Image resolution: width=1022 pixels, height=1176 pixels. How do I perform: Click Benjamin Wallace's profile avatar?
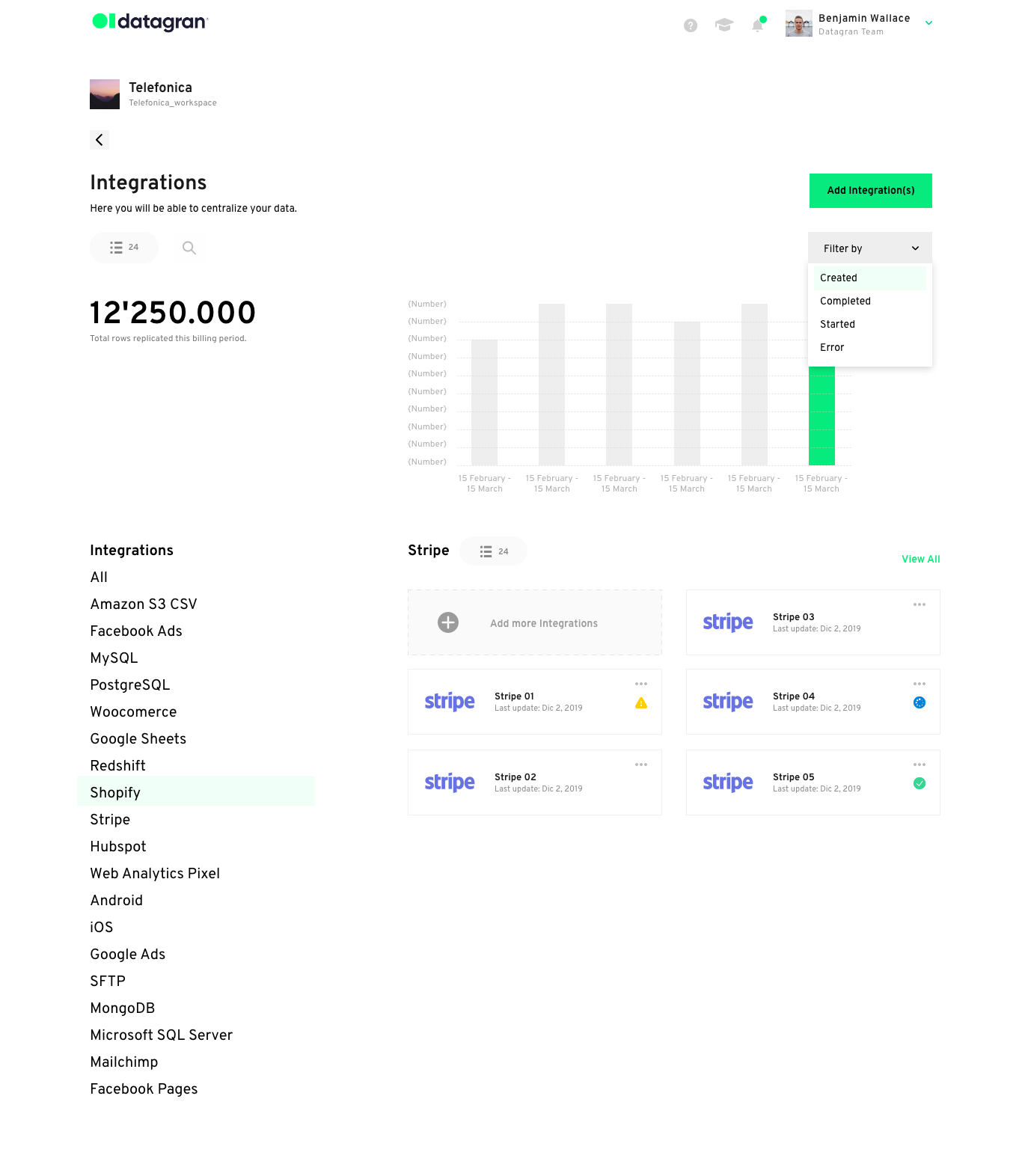click(799, 24)
